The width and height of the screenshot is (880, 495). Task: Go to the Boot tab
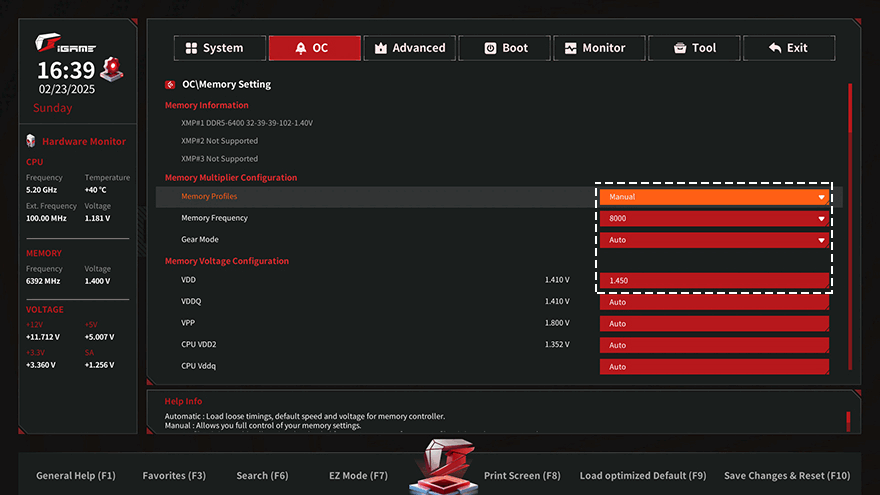tap(505, 48)
